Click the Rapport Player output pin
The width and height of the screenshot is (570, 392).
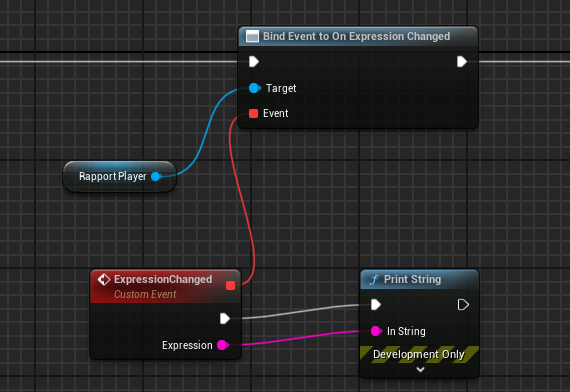[156, 176]
